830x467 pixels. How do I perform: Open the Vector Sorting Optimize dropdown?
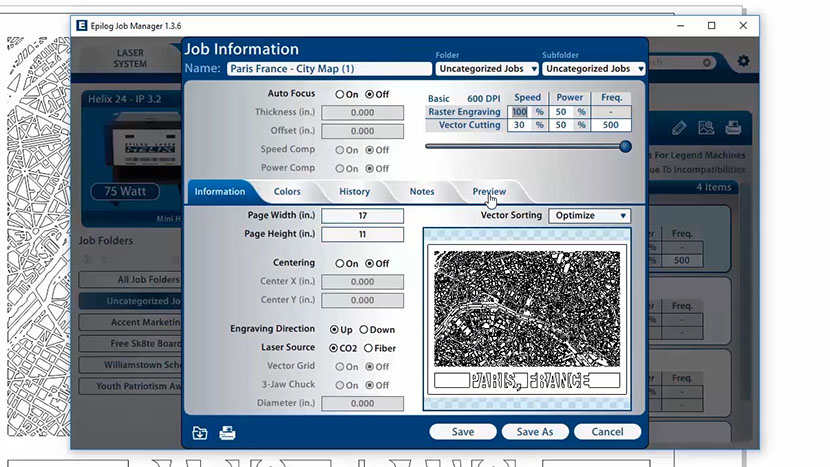pyautogui.click(x=589, y=216)
